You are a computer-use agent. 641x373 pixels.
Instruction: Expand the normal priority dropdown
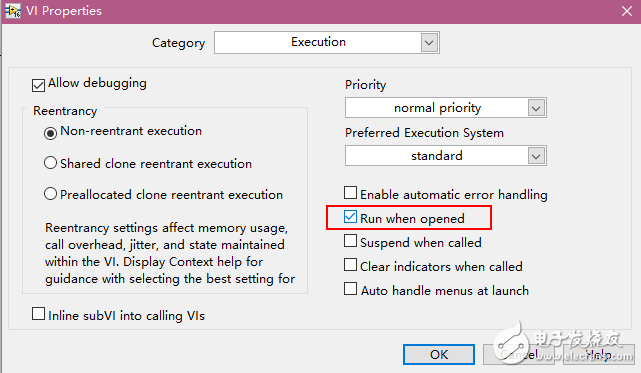pos(536,108)
